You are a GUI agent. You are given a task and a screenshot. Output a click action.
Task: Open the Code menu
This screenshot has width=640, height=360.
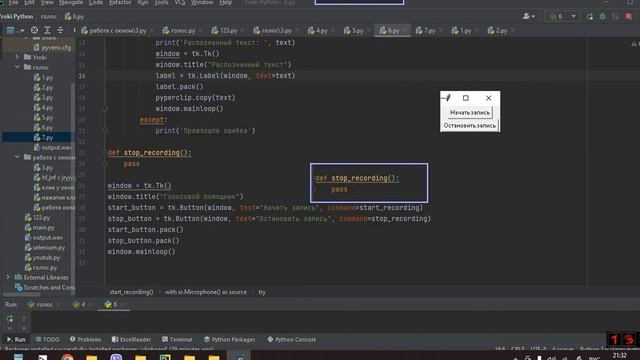tap(96, 2)
